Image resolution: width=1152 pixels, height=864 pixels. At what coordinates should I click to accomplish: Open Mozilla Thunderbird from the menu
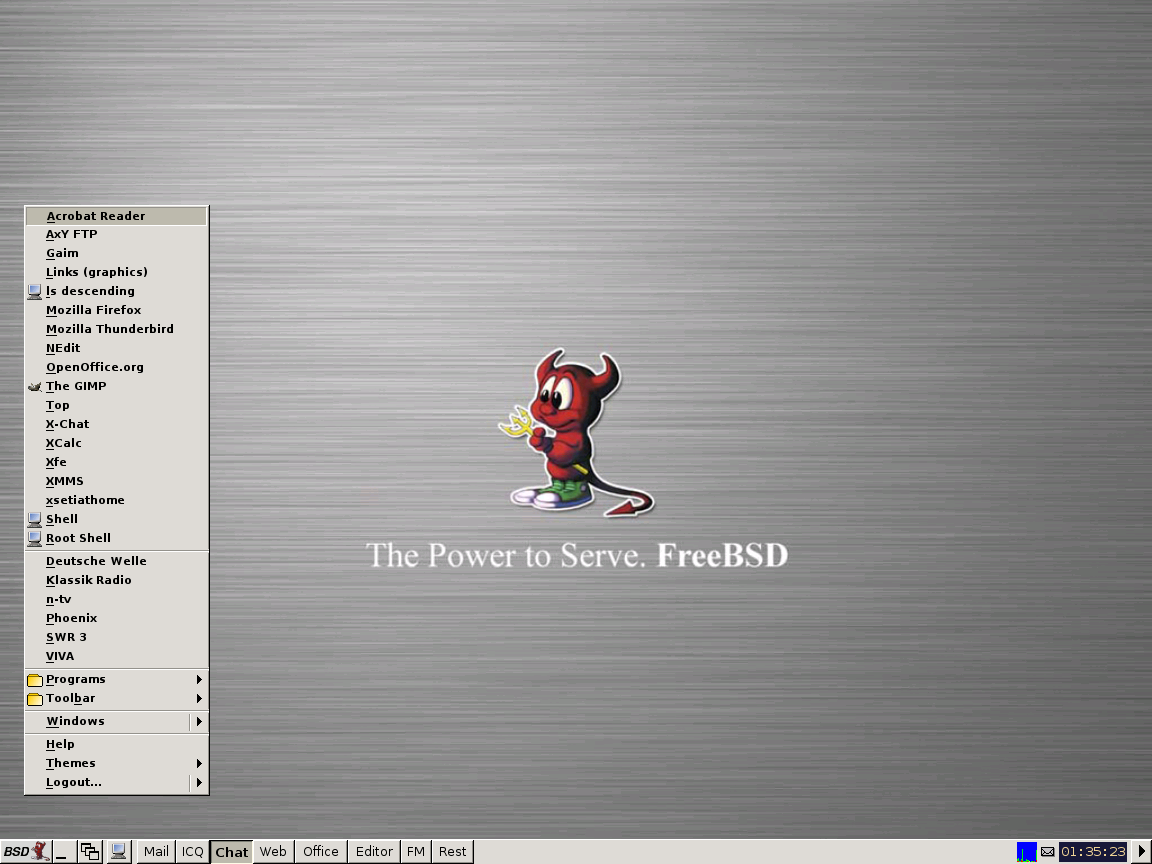tap(117, 330)
